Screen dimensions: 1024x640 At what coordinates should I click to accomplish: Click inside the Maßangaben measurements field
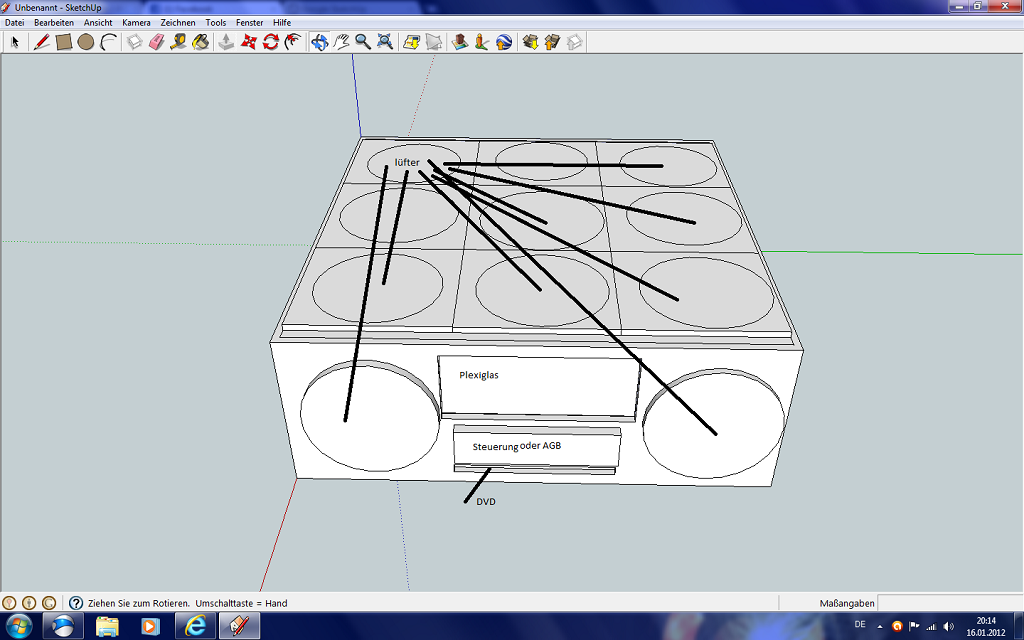tap(950, 602)
